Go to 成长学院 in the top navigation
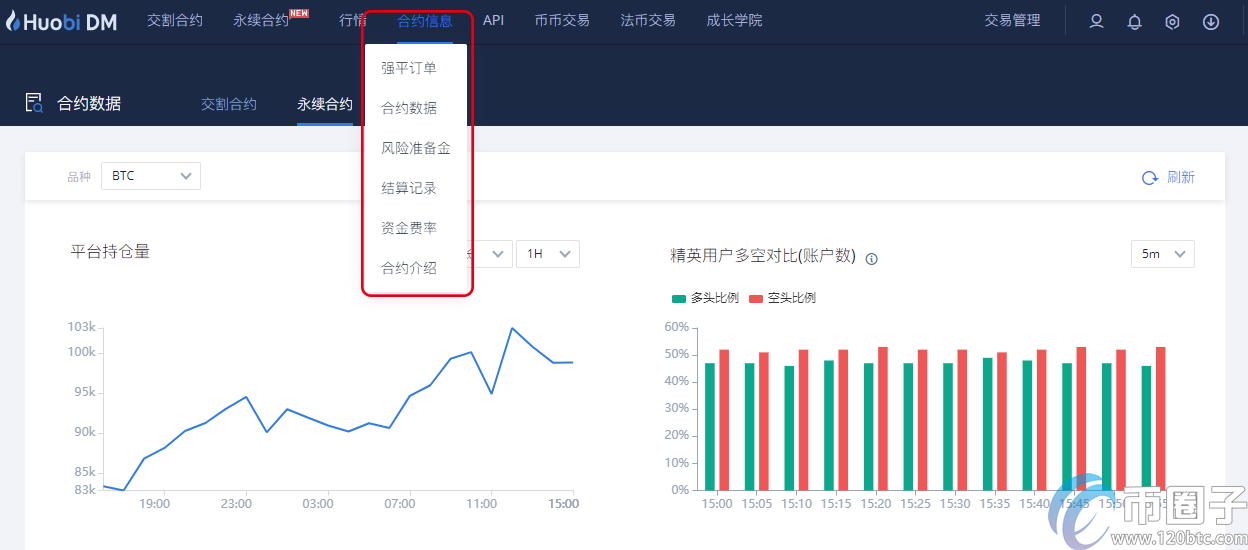The image size is (1248, 550). coord(734,20)
